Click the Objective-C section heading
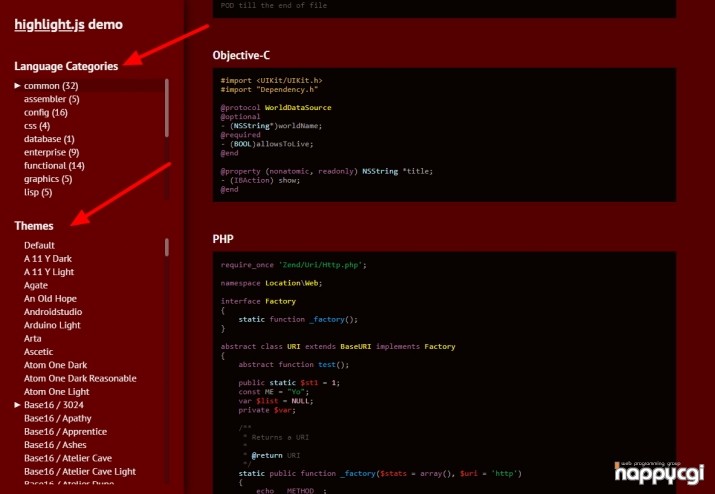 [x=241, y=56]
